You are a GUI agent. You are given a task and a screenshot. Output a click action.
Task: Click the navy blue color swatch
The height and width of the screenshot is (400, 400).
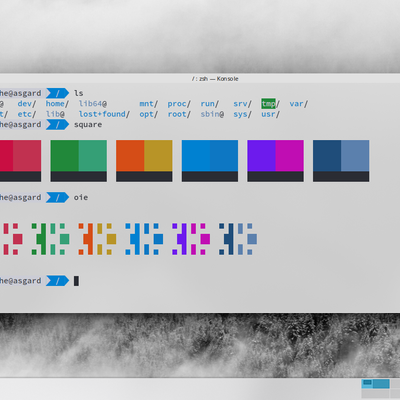327,156
